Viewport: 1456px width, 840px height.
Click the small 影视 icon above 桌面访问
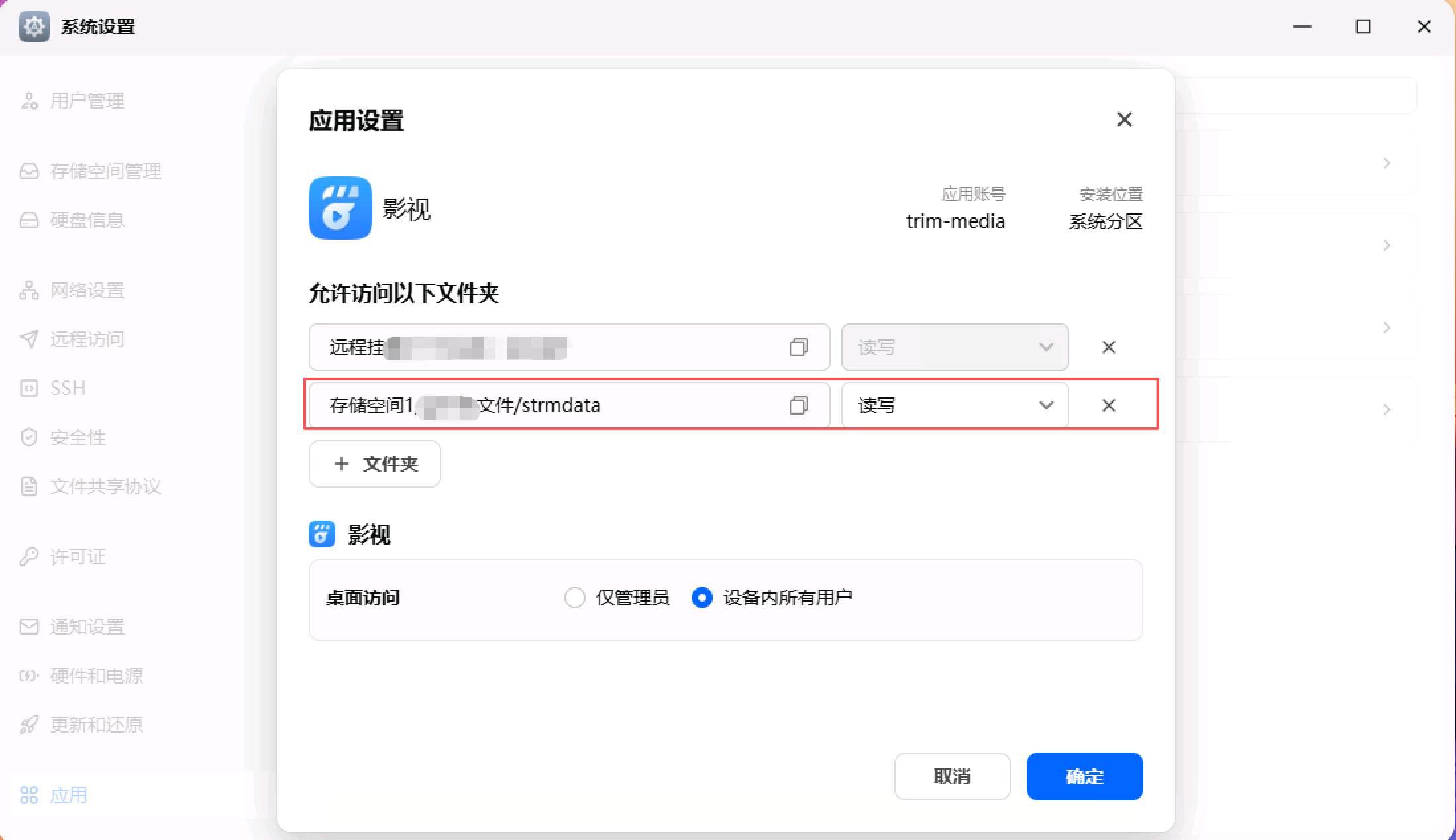(x=322, y=534)
